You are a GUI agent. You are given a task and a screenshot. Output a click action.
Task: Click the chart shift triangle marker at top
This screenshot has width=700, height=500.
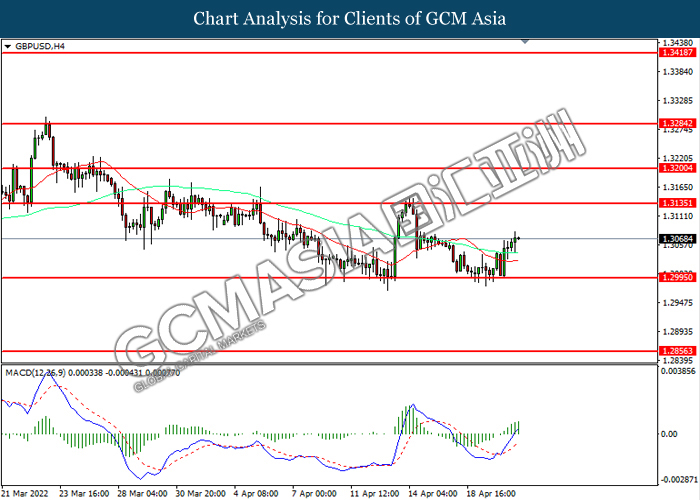tap(525, 42)
